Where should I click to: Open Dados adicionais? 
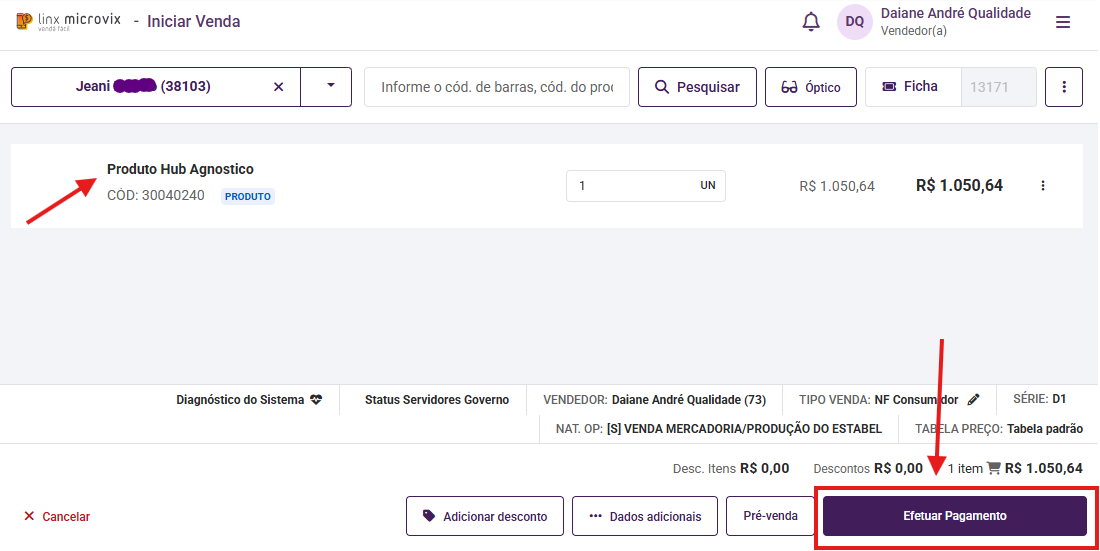(645, 517)
